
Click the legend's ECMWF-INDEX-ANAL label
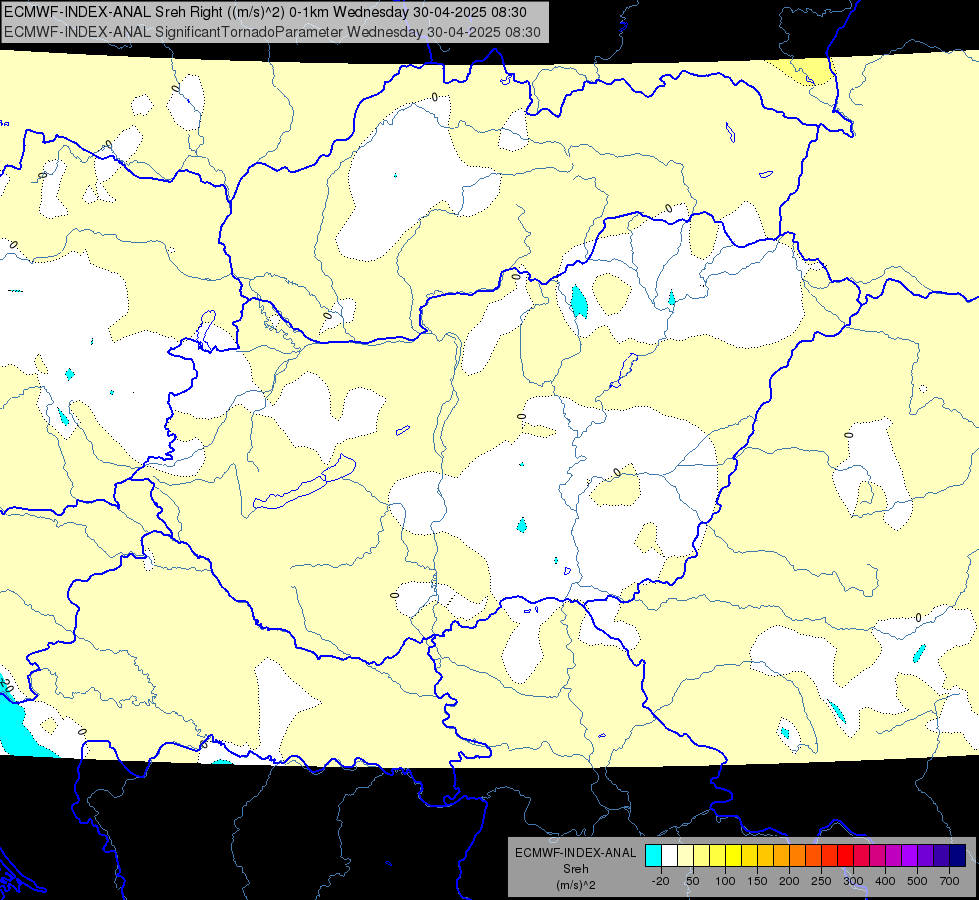(576, 853)
